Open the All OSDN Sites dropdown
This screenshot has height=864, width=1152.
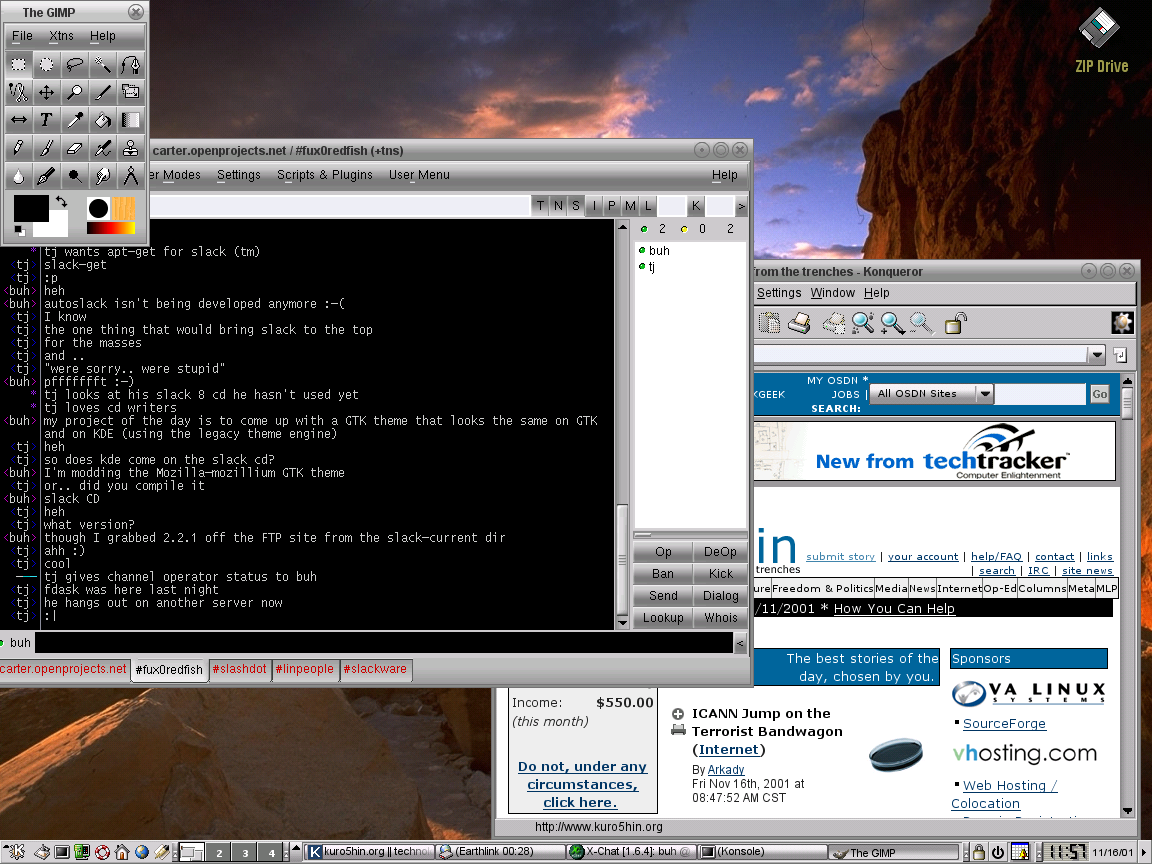931,394
